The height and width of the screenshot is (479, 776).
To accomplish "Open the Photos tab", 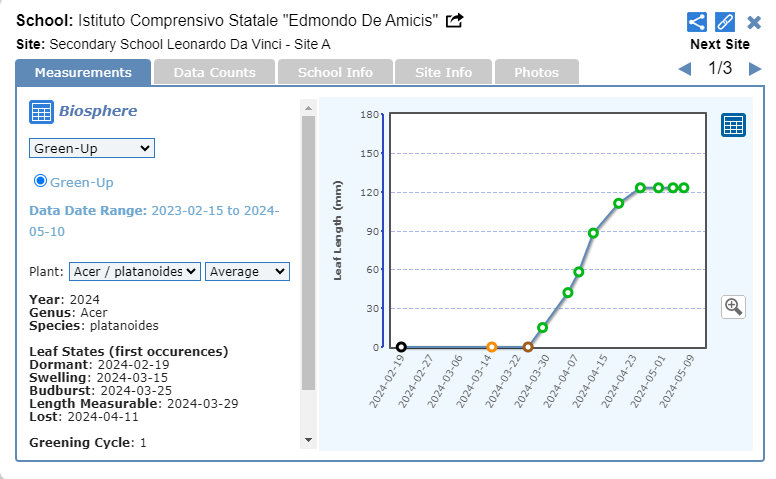I will click(536, 72).
